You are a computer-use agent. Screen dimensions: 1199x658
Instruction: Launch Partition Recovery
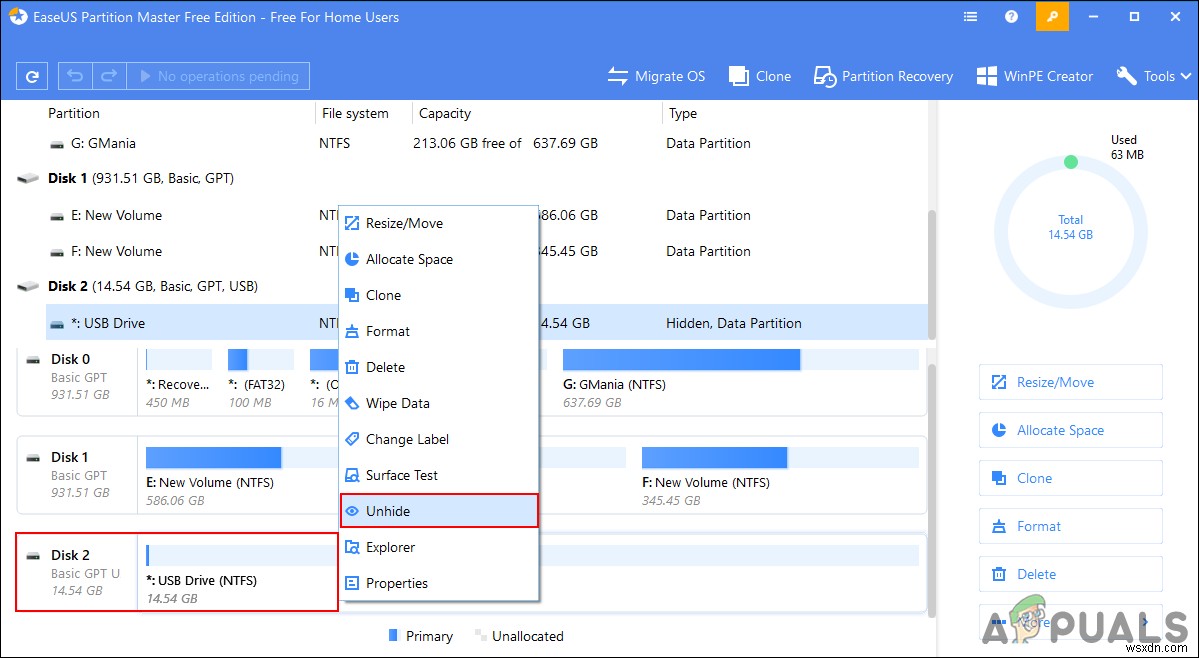[x=883, y=76]
